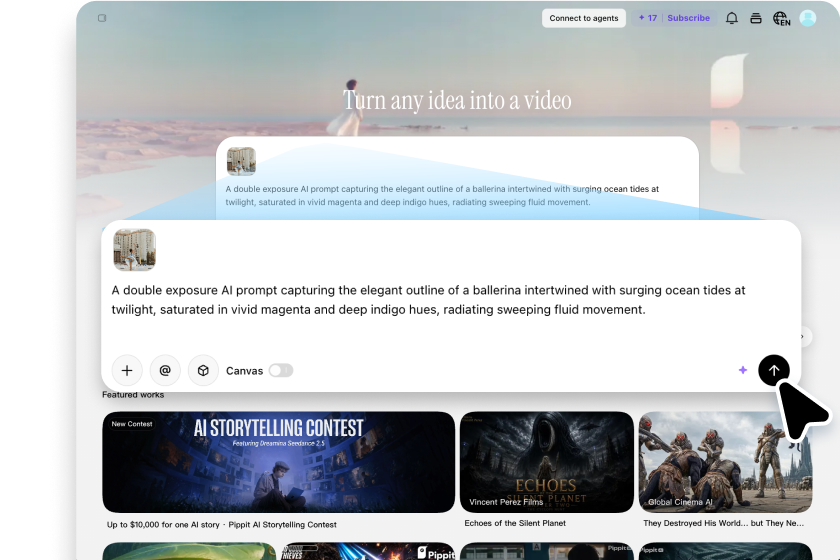This screenshot has height=560, width=840.
Task: Open the user profile avatar
Action: [x=807, y=18]
